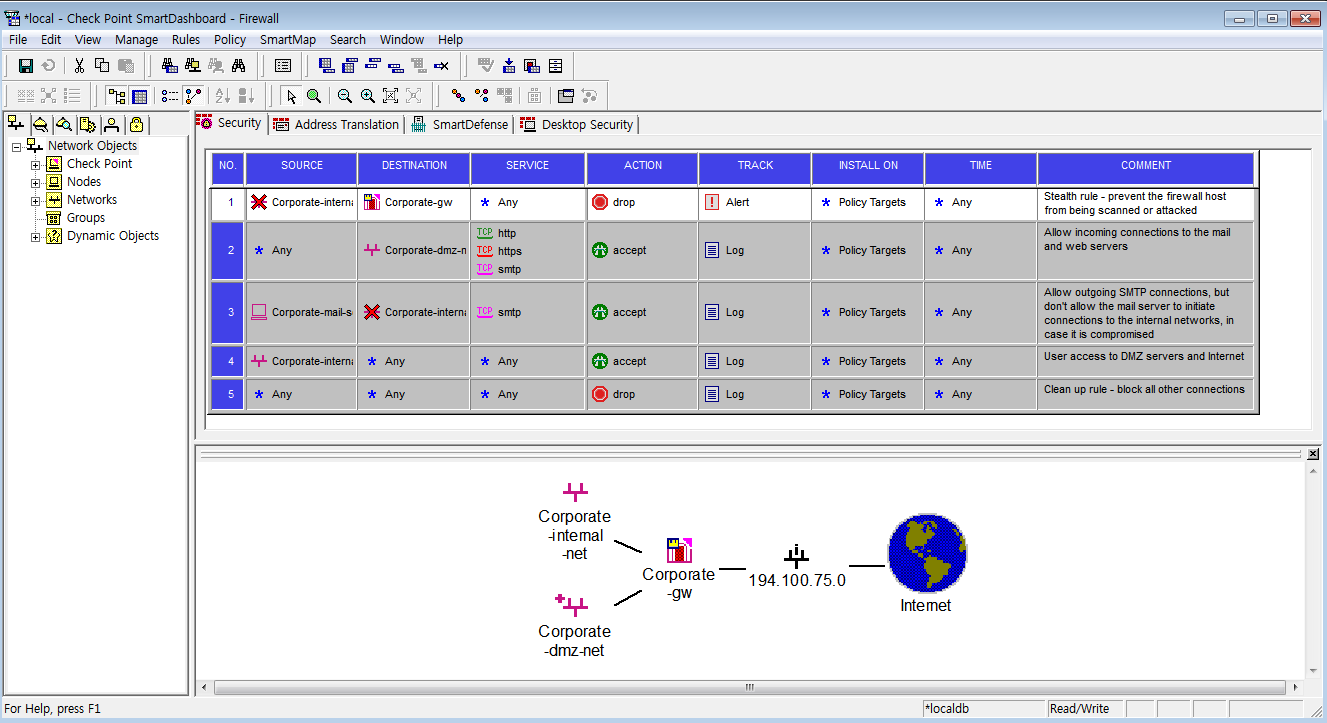The height and width of the screenshot is (723, 1327).
Task: Select the Security tab
Action: 230,123
